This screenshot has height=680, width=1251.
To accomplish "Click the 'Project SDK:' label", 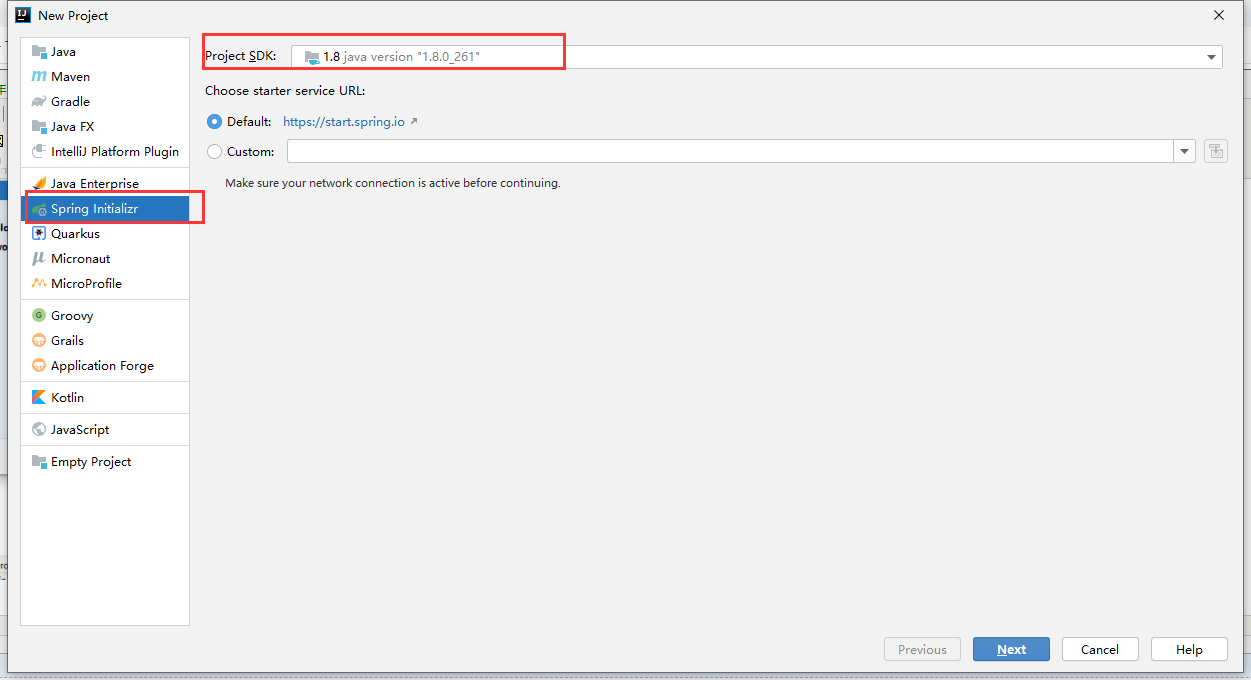I will tap(240, 56).
